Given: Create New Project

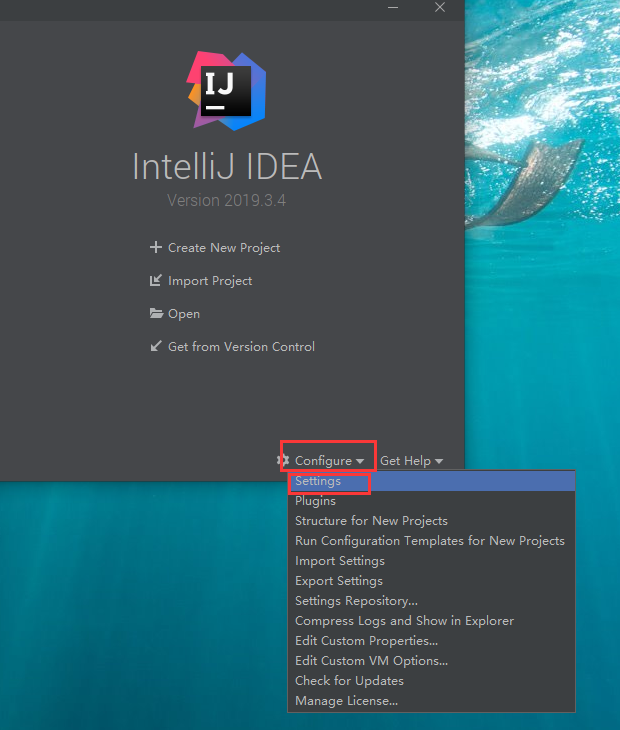Looking at the screenshot, I should [224, 248].
